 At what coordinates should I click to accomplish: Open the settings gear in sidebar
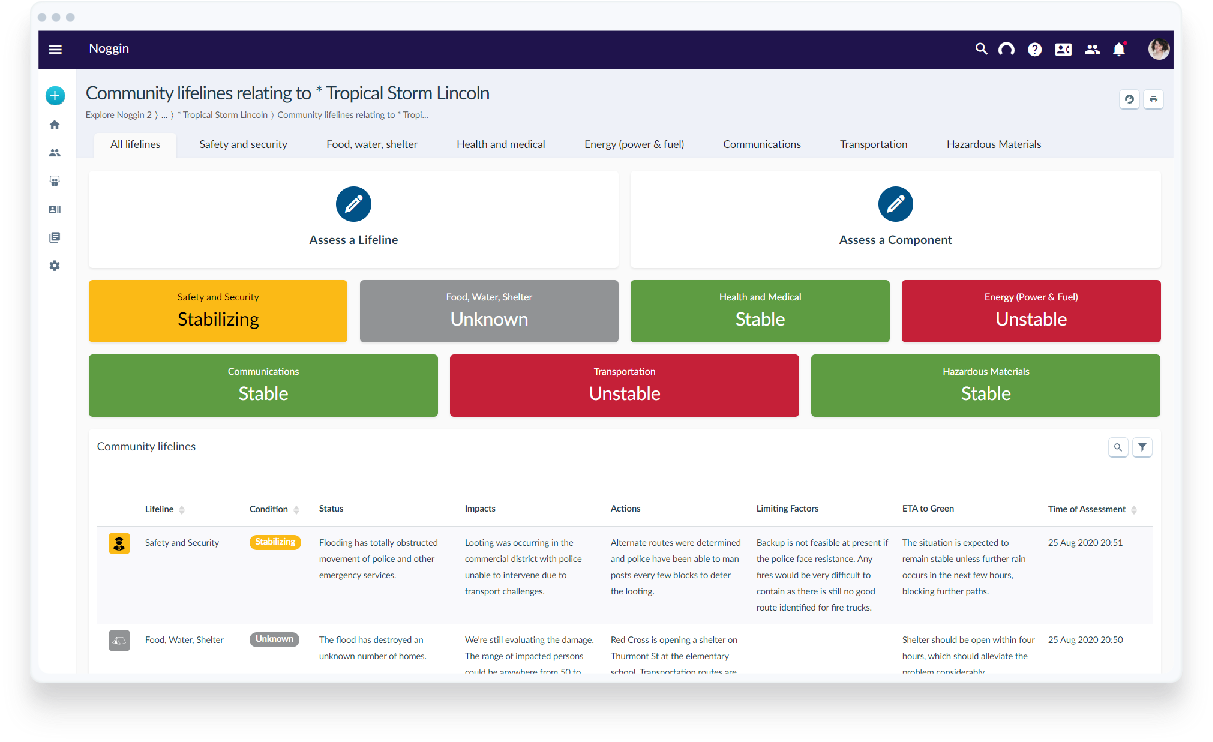pos(55,266)
